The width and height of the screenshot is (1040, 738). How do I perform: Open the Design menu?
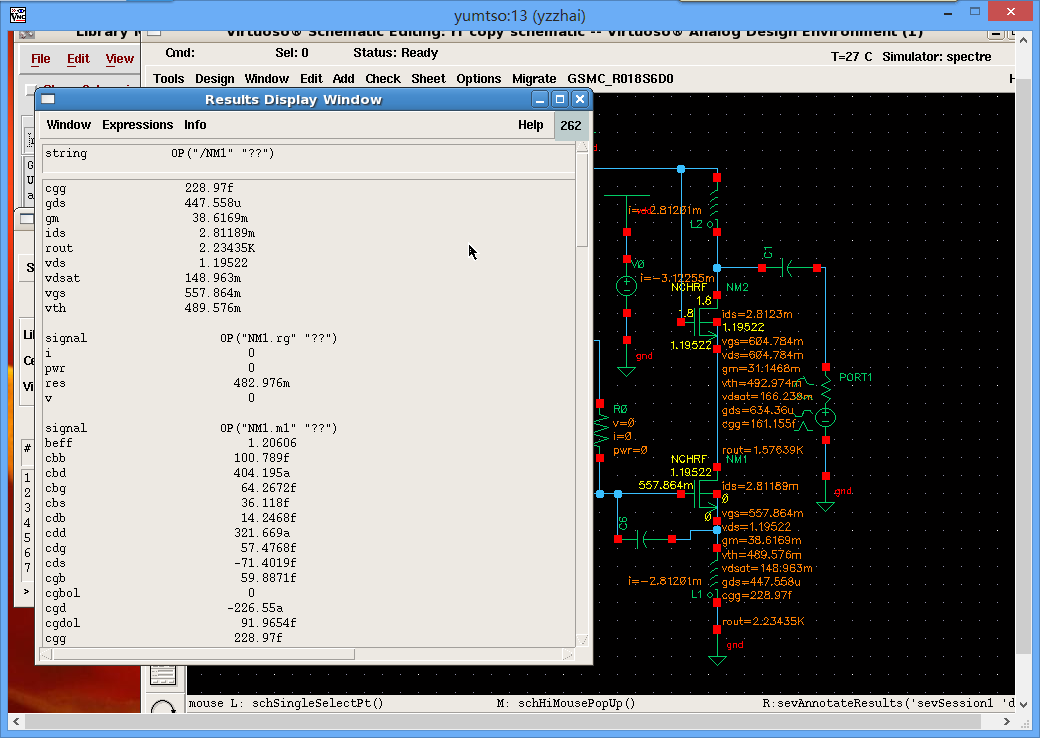[x=214, y=79]
